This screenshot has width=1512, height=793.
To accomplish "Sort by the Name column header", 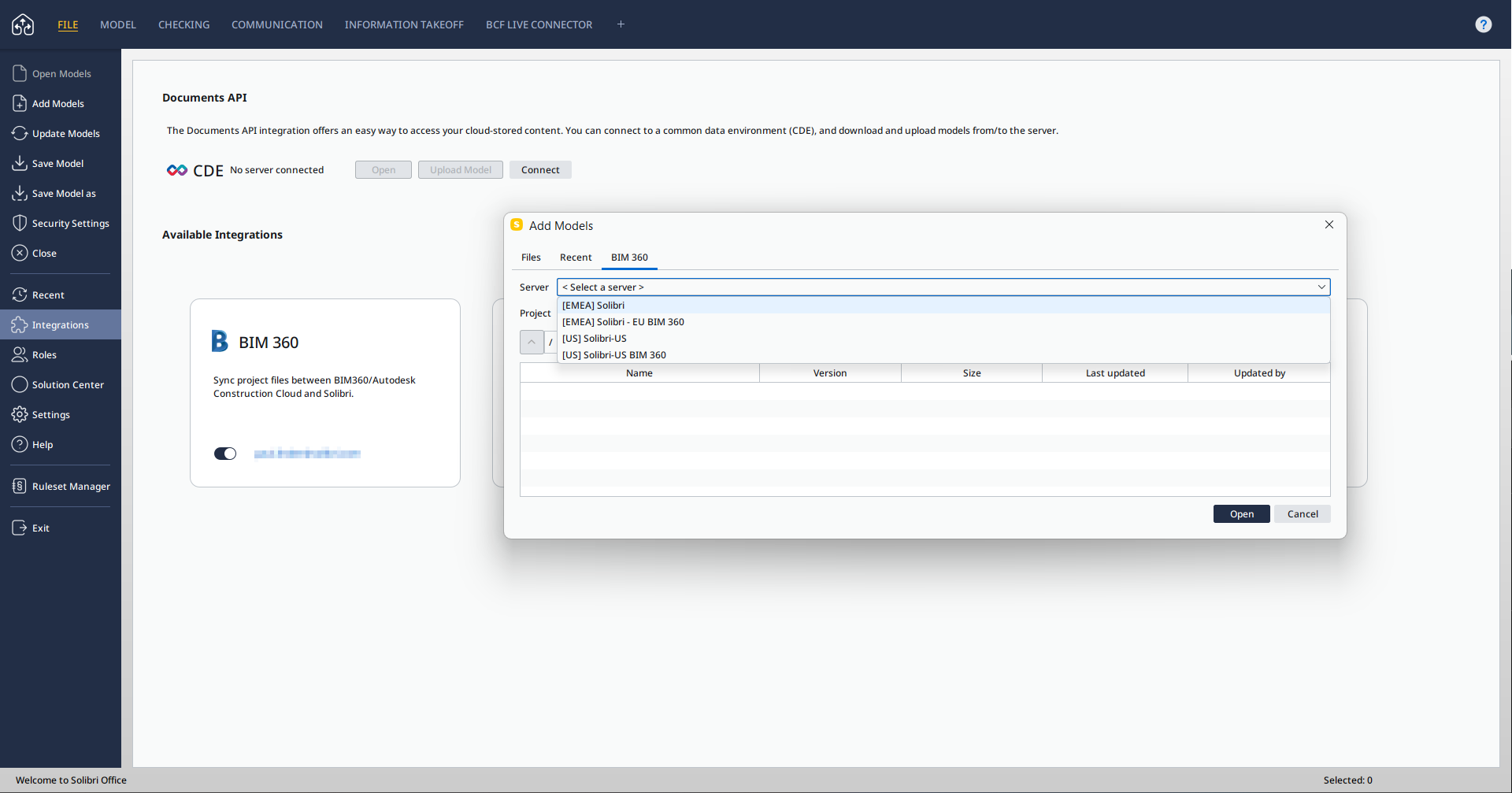I will pos(639,373).
